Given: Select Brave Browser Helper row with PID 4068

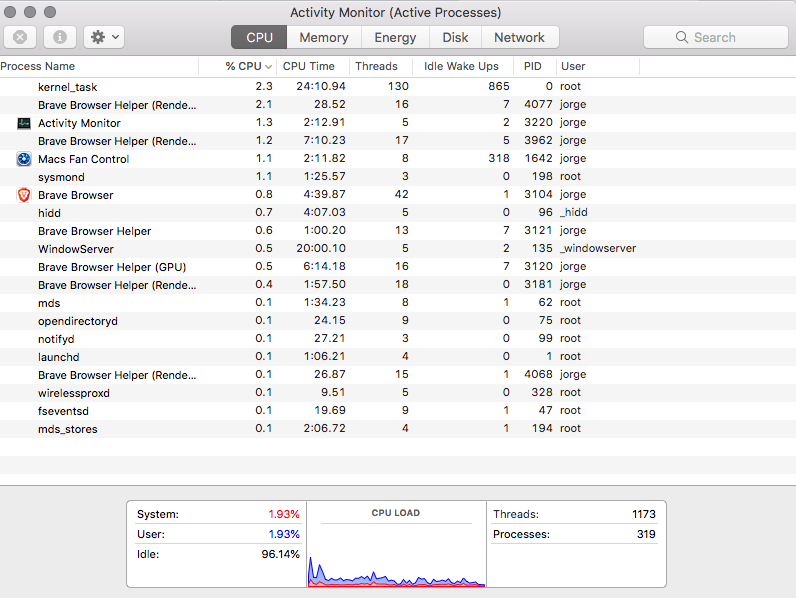Looking at the screenshot, I should [398, 375].
